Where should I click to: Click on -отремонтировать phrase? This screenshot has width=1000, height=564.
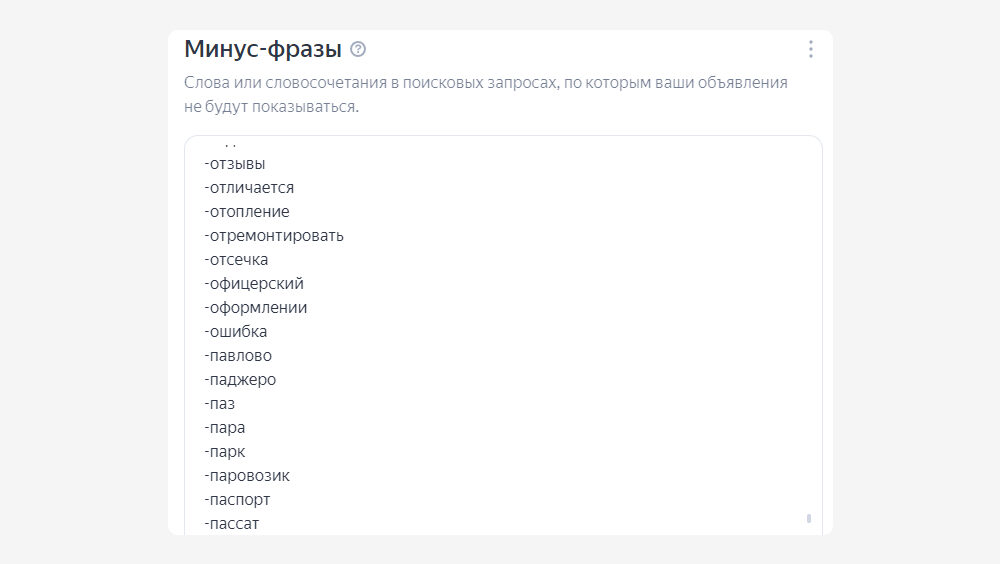click(274, 236)
